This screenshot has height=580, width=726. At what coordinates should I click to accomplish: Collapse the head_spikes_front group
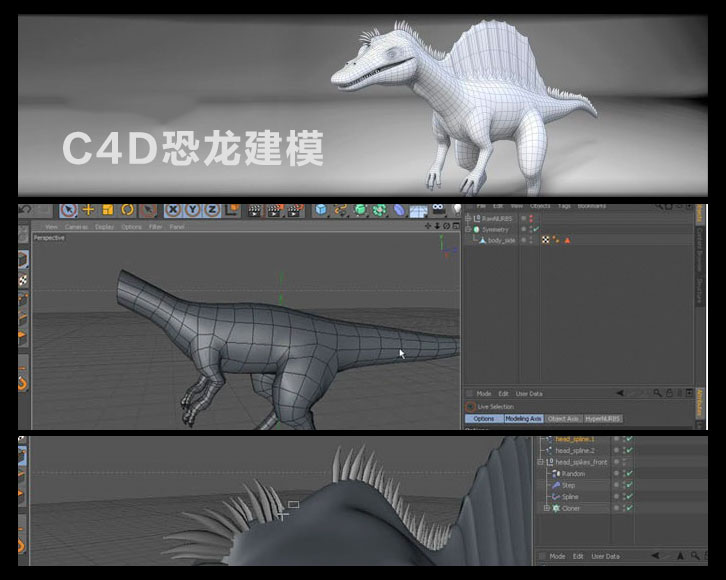[540, 462]
